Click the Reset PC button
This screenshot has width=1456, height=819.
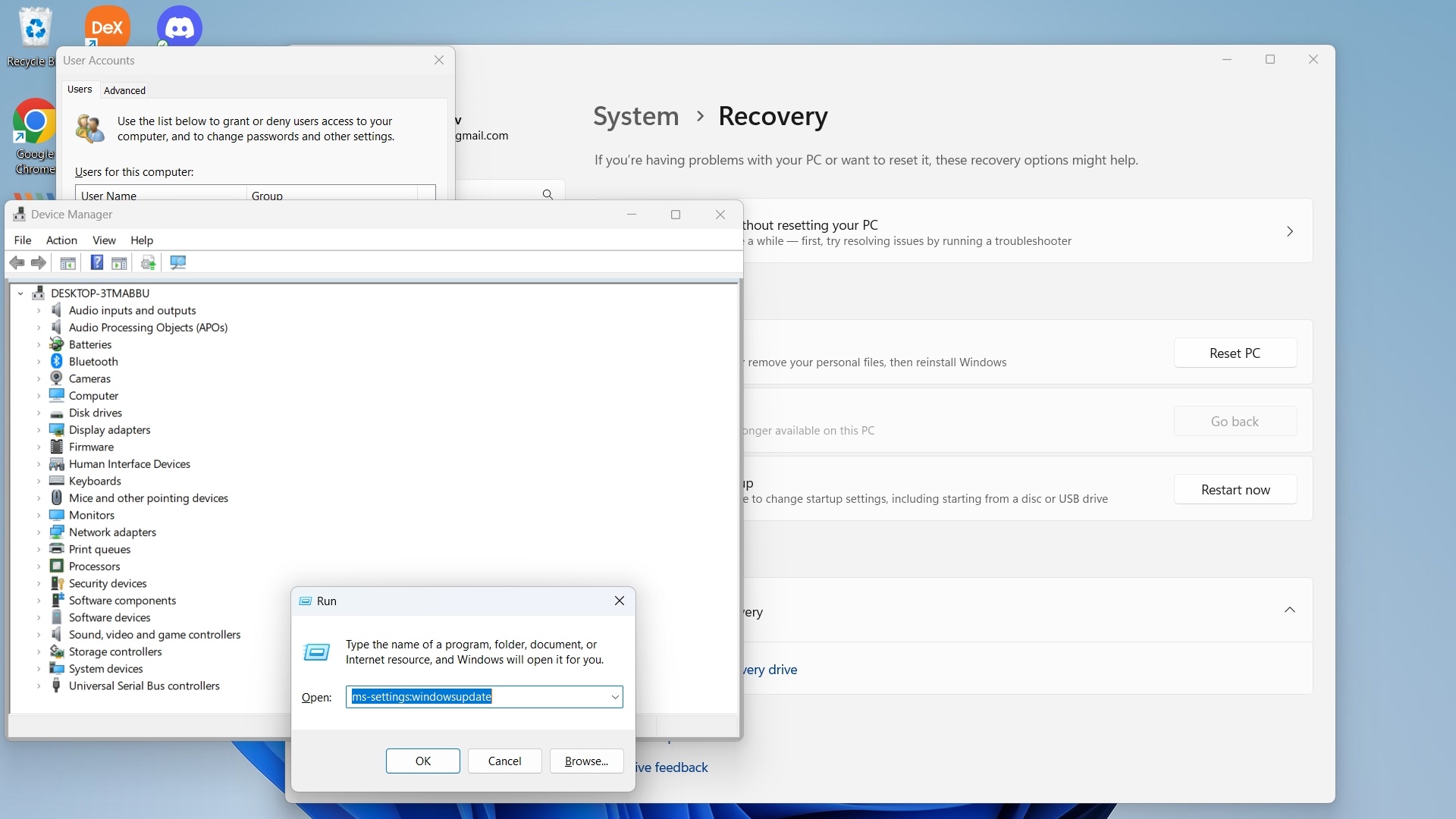[1235, 353]
